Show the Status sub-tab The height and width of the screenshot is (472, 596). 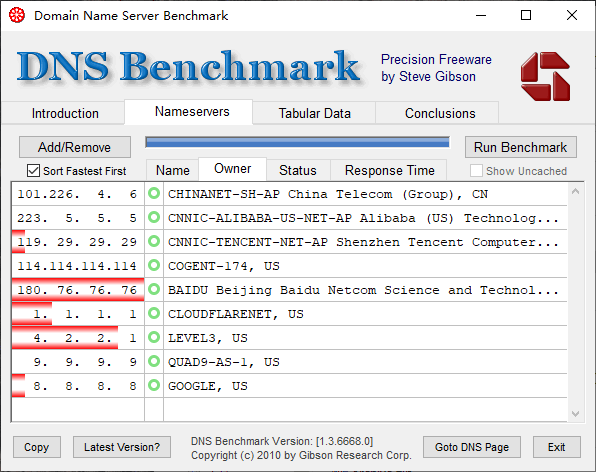click(x=298, y=170)
